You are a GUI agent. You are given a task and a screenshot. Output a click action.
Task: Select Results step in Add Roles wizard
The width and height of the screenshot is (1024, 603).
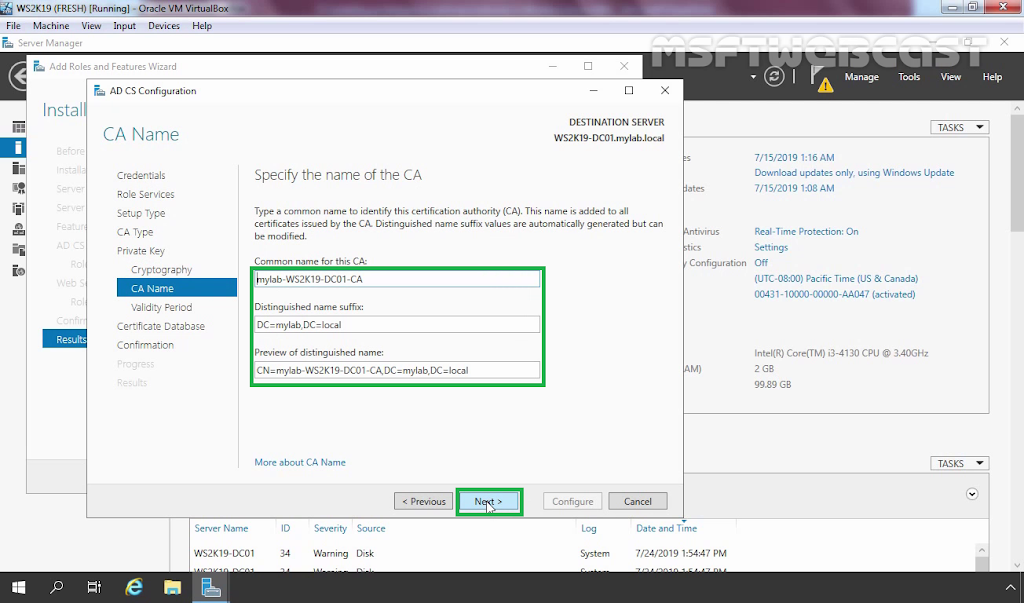click(65, 339)
